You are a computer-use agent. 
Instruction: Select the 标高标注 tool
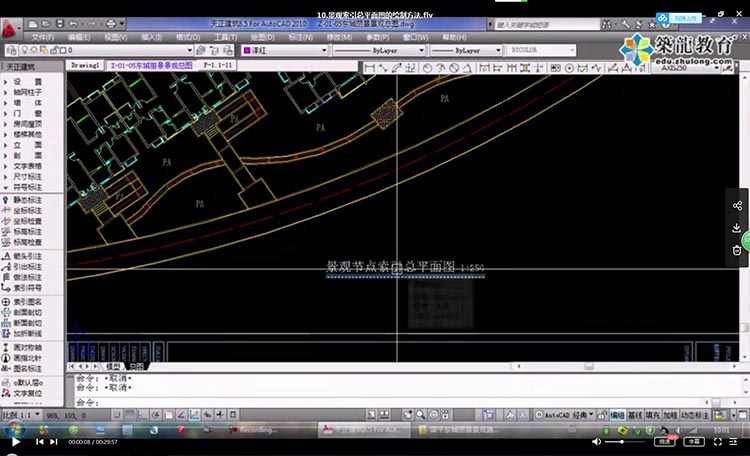coord(27,232)
